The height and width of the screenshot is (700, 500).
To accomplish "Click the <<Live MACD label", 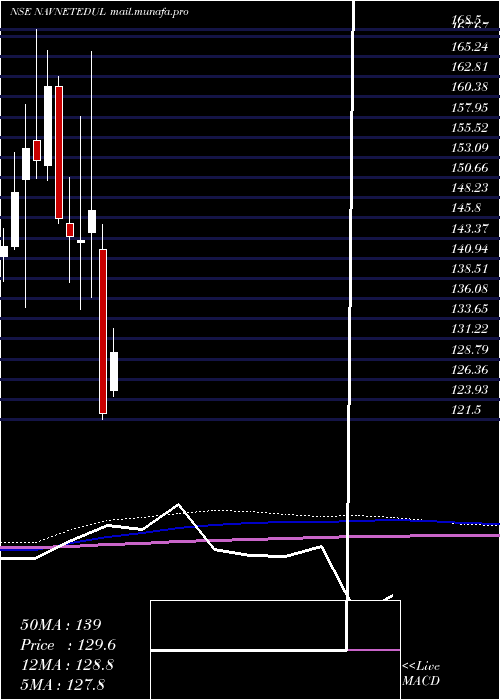I will pos(421,674).
